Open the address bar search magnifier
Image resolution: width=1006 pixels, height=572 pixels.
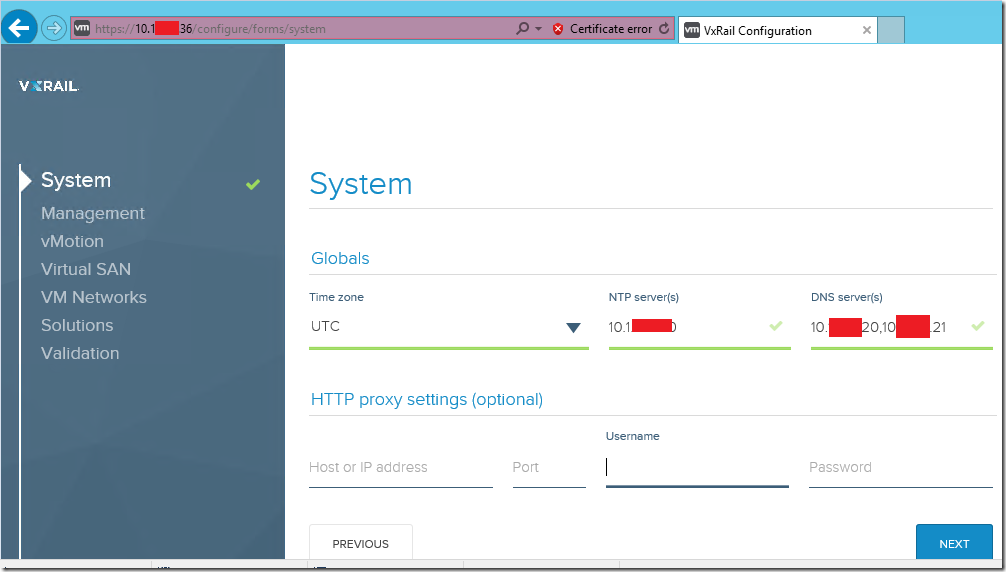(x=523, y=28)
